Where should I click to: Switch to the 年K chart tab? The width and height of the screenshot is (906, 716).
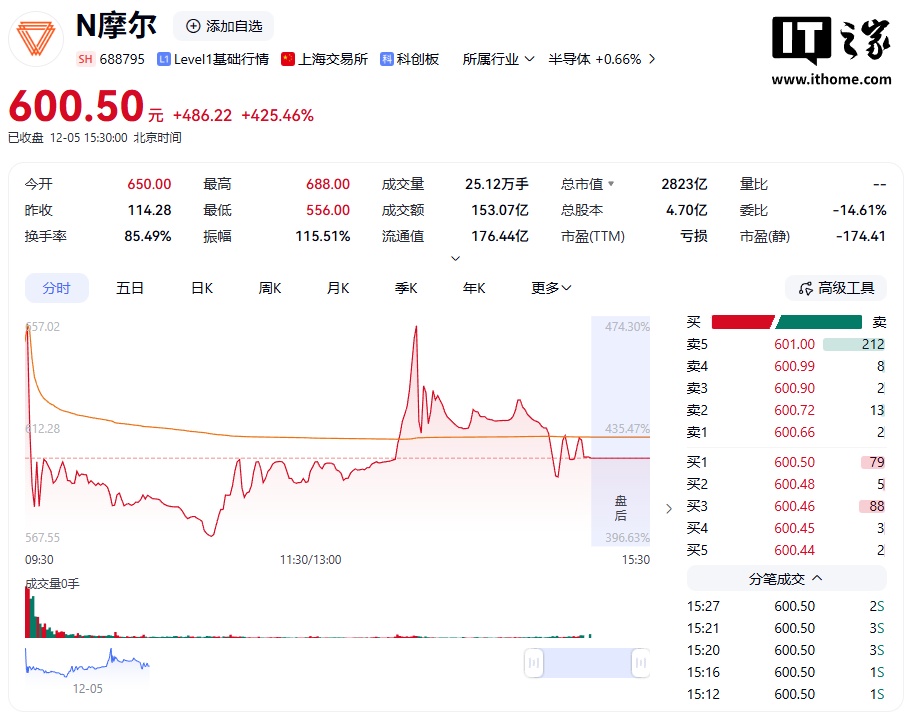pyautogui.click(x=474, y=288)
